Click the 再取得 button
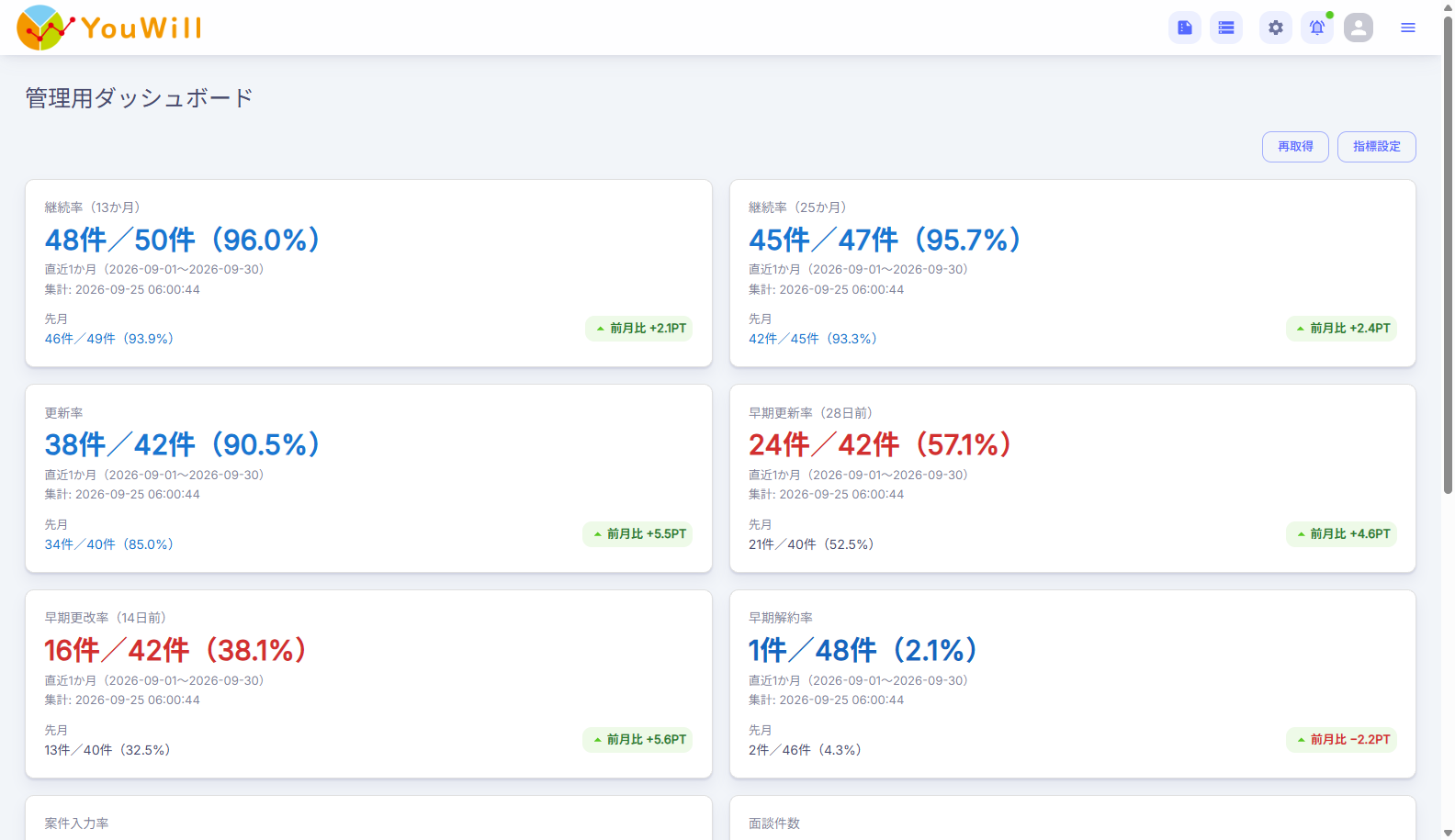The image size is (1455, 840). (1295, 147)
